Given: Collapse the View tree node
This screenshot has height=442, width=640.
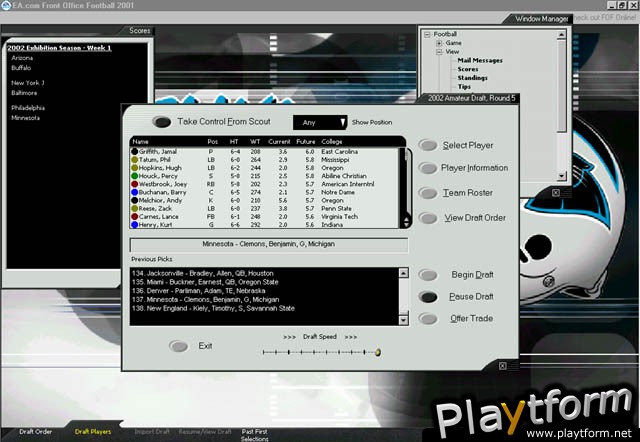Looking at the screenshot, I should pyautogui.click(x=439, y=52).
